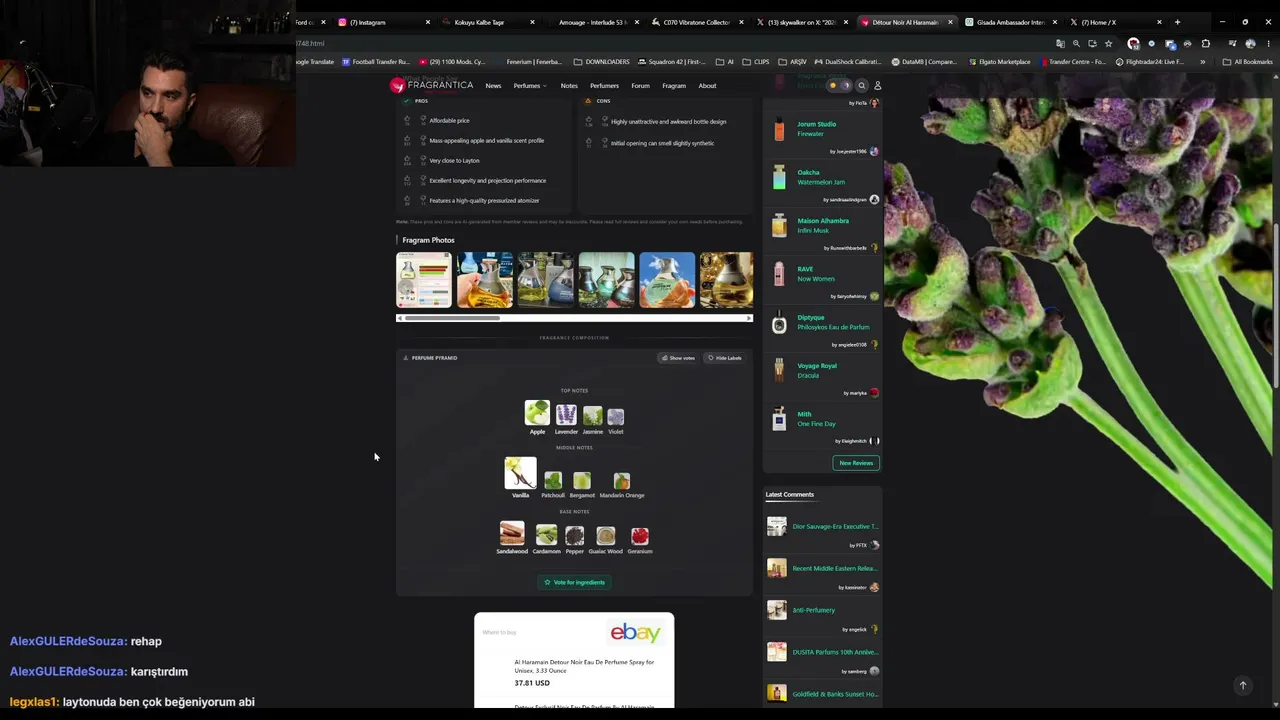Open the Fragrantica user account icon
Image resolution: width=1280 pixels, height=720 pixels.
pos(877,86)
